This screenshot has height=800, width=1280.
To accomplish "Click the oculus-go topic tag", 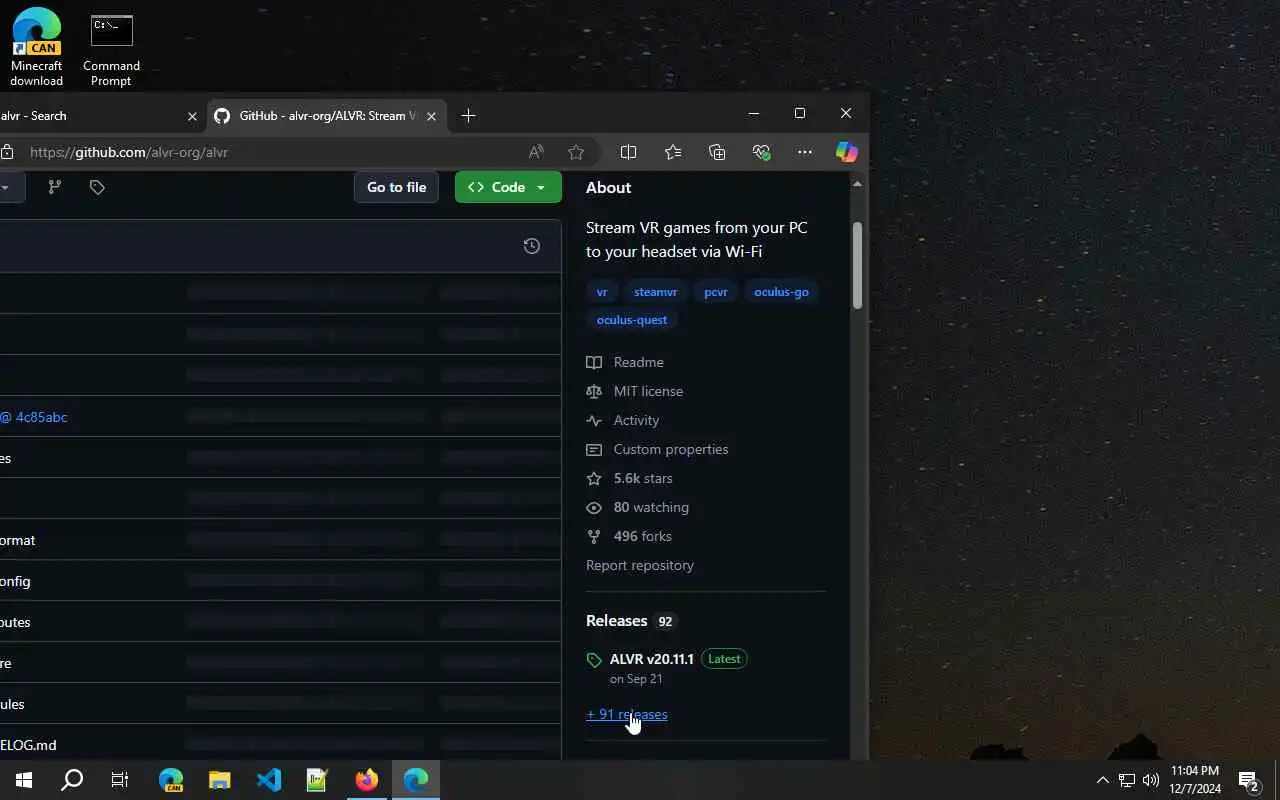I will point(781,292).
